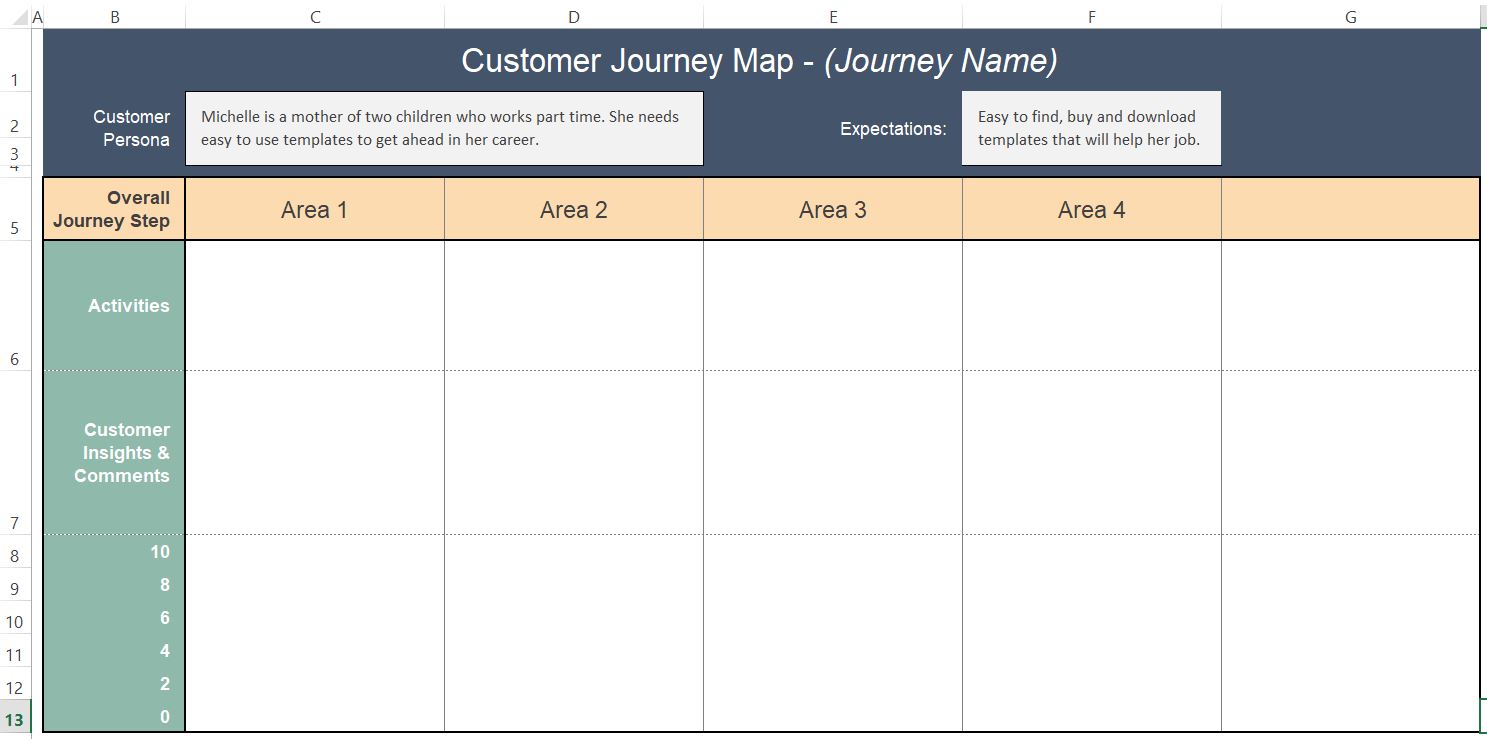Select row 13 header

15,720
